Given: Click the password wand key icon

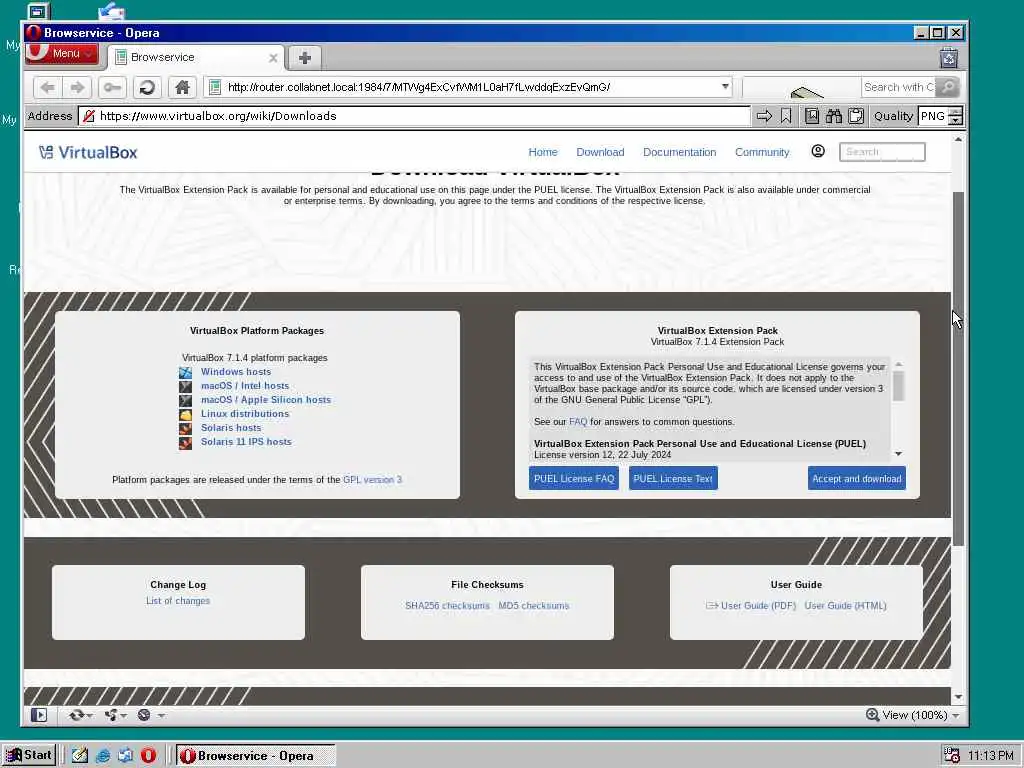Looking at the screenshot, I should tap(112, 87).
